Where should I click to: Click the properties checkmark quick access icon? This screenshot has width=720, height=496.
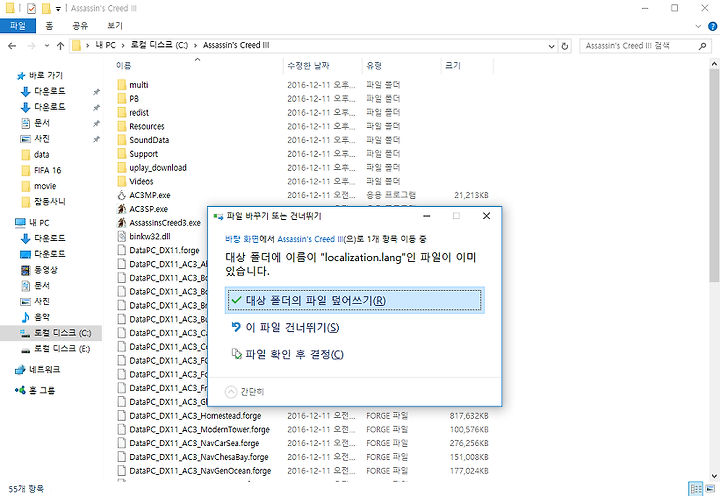pyautogui.click(x=31, y=8)
